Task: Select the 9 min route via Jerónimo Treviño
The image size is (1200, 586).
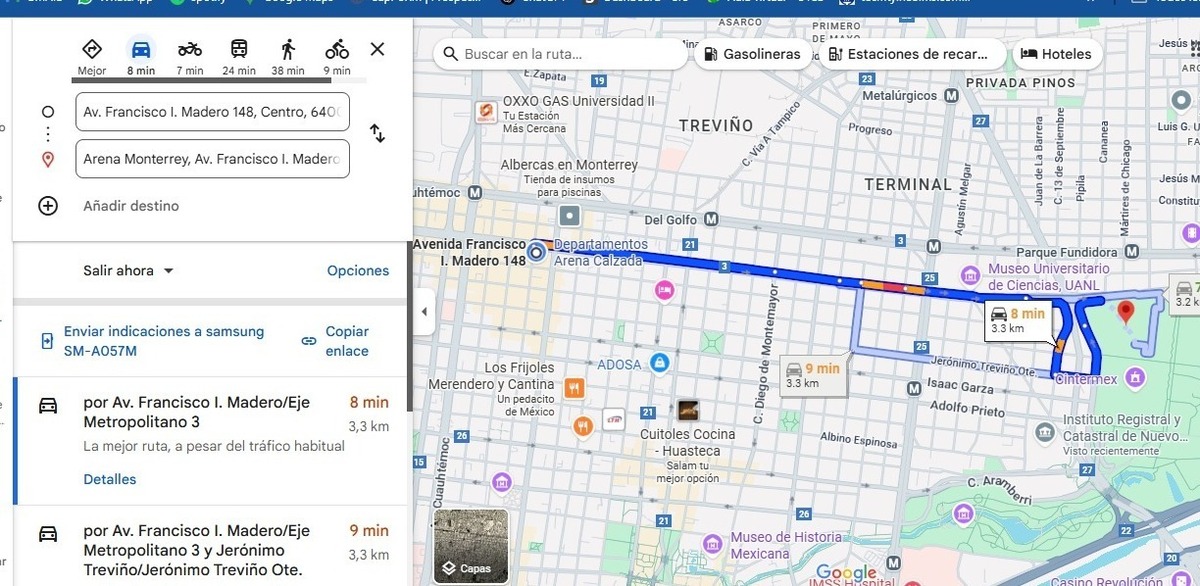Action: coord(212,546)
